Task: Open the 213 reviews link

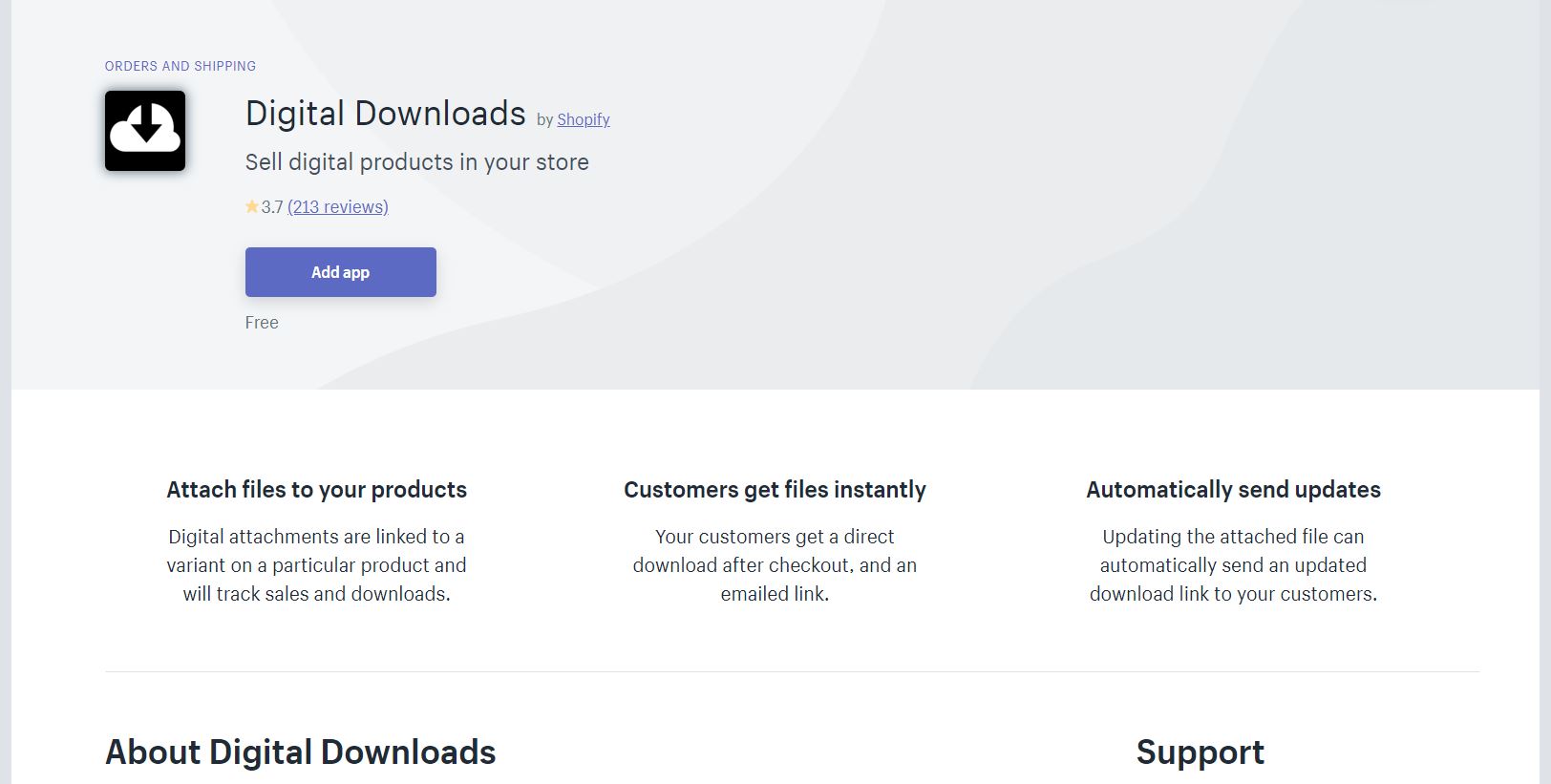Action: pyautogui.click(x=338, y=206)
